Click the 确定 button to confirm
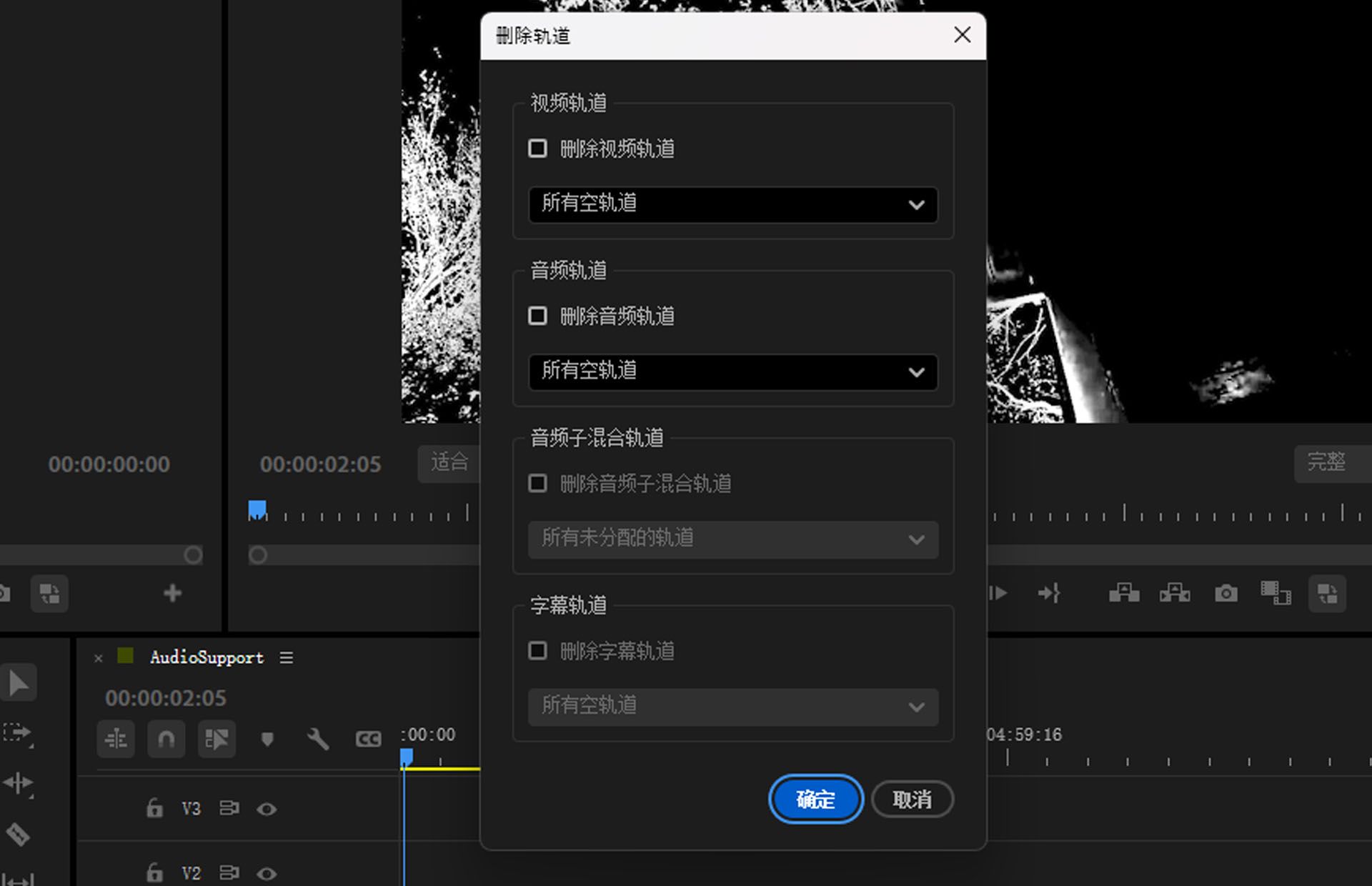The image size is (1372, 886). click(x=815, y=799)
